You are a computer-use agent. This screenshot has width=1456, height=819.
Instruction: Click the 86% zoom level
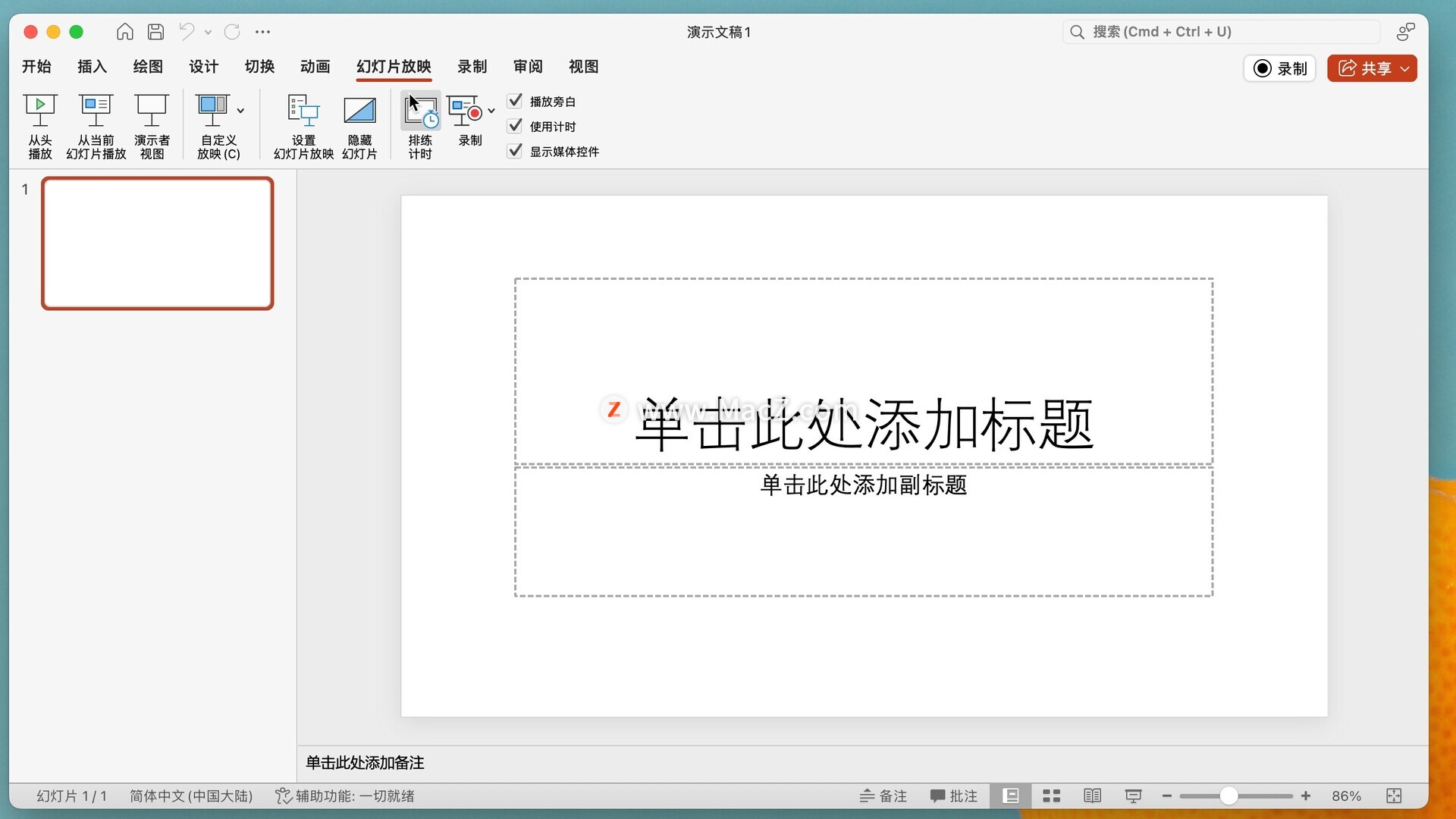(x=1346, y=795)
